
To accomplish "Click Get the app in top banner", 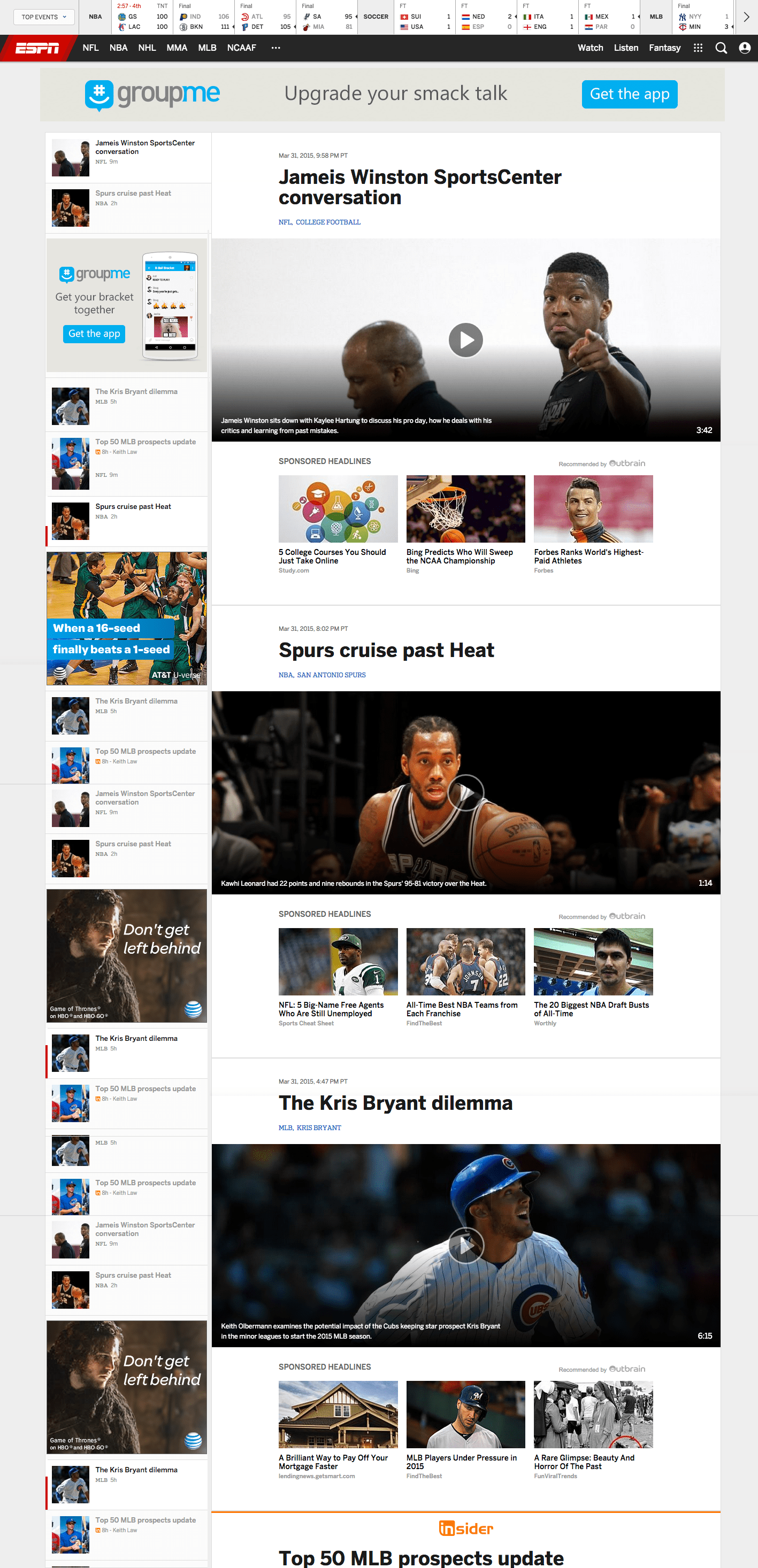I will 630,94.
